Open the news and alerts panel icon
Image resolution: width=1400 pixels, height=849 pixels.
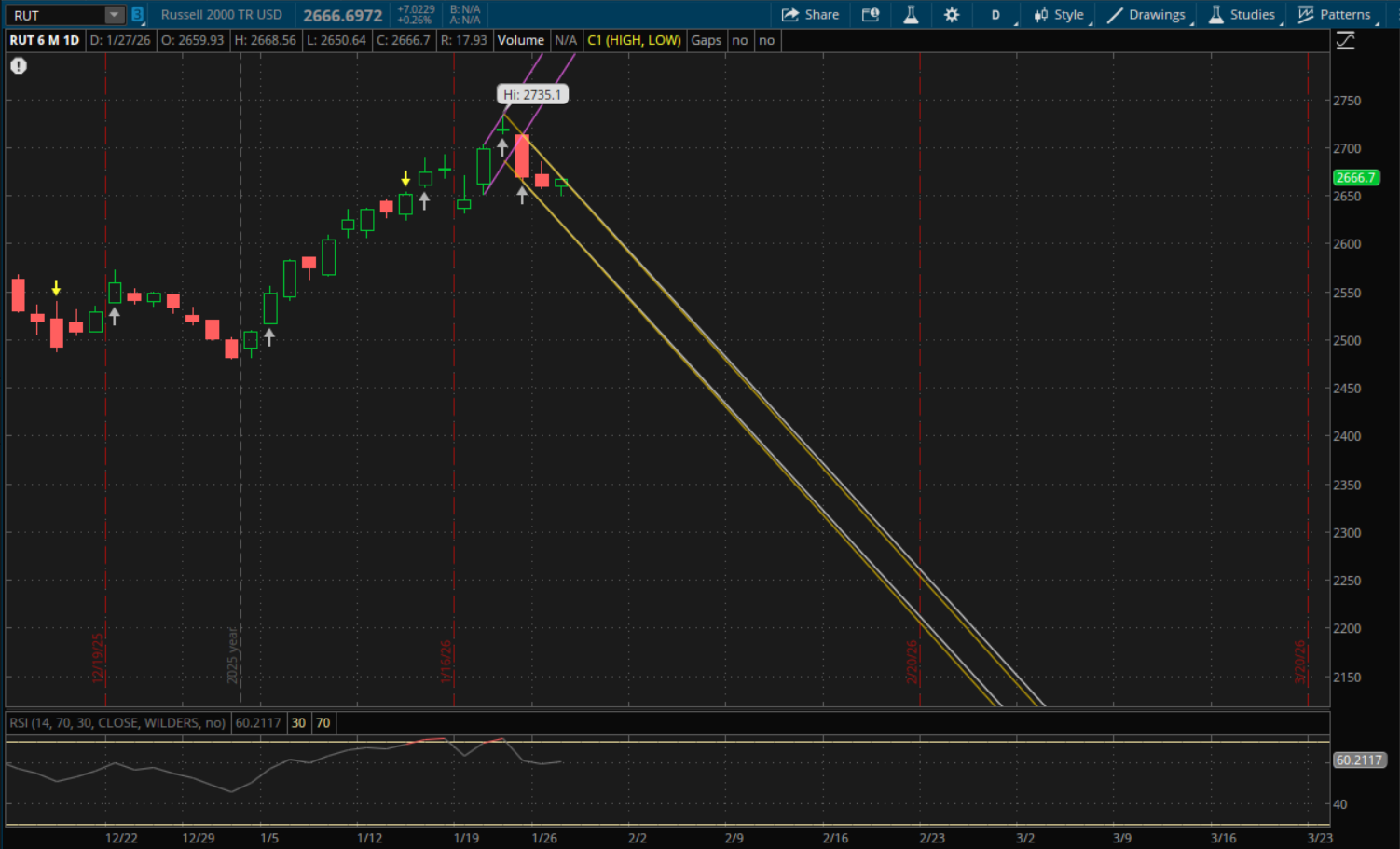pos(871,15)
